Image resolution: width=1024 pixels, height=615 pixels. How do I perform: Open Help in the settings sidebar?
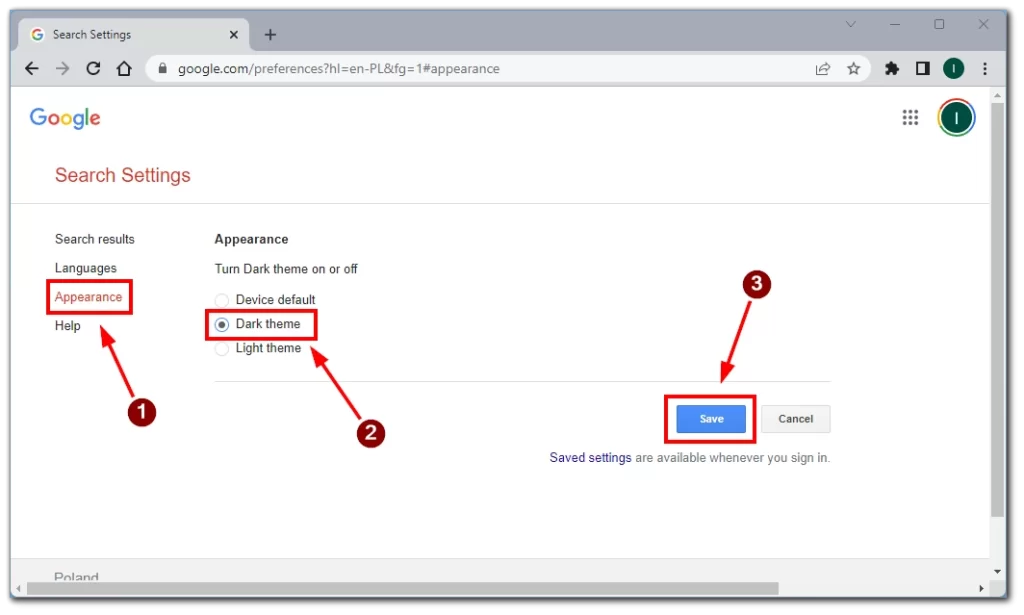(x=67, y=326)
